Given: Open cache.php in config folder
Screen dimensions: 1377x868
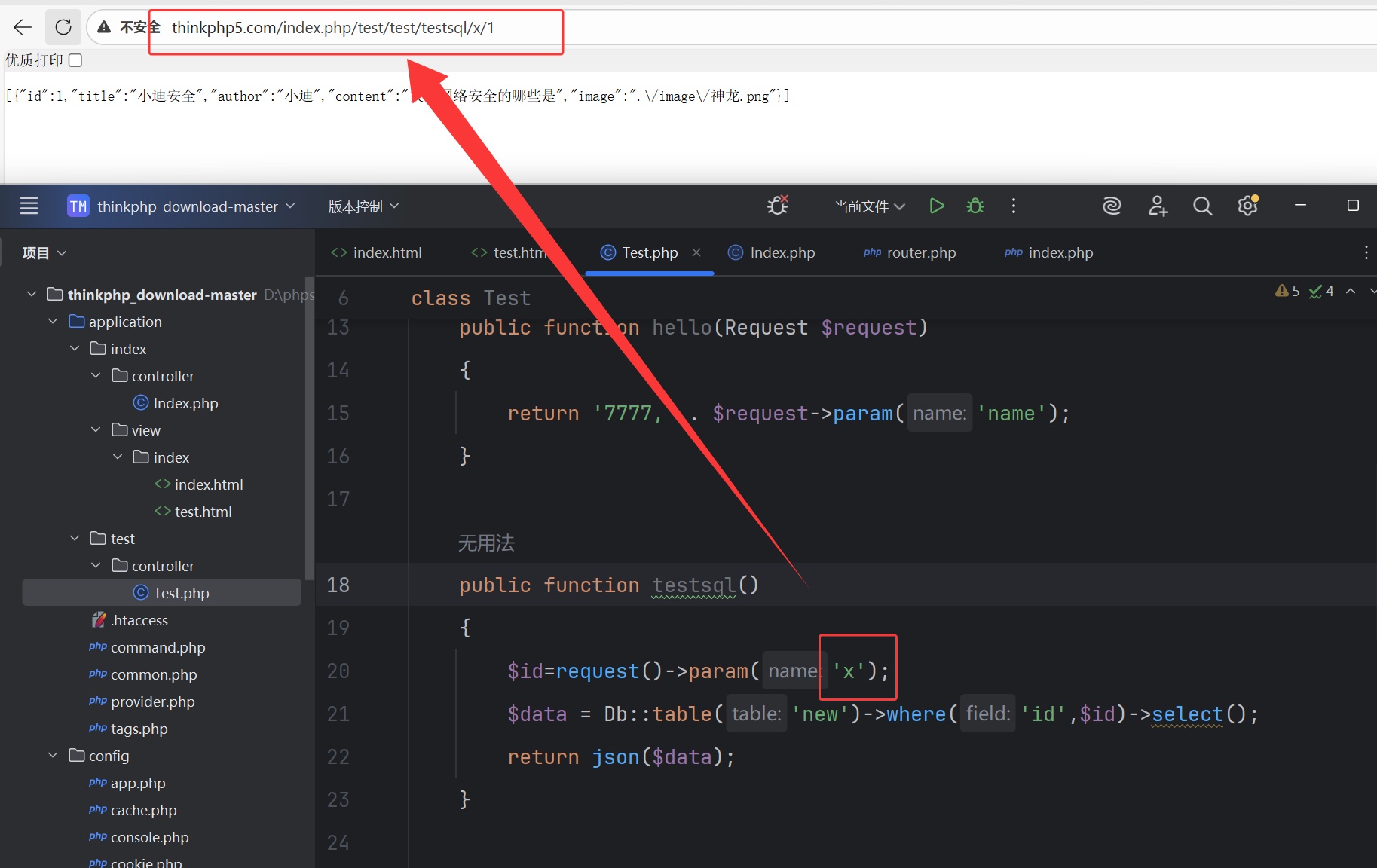Looking at the screenshot, I should [133, 810].
